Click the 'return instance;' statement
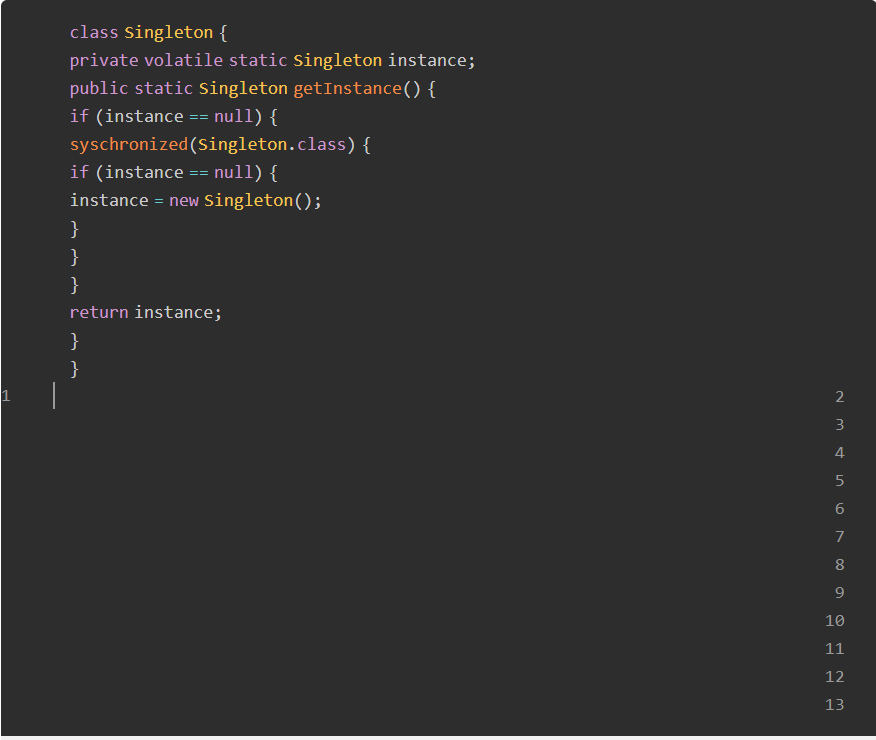This screenshot has width=876, height=740. click(145, 313)
